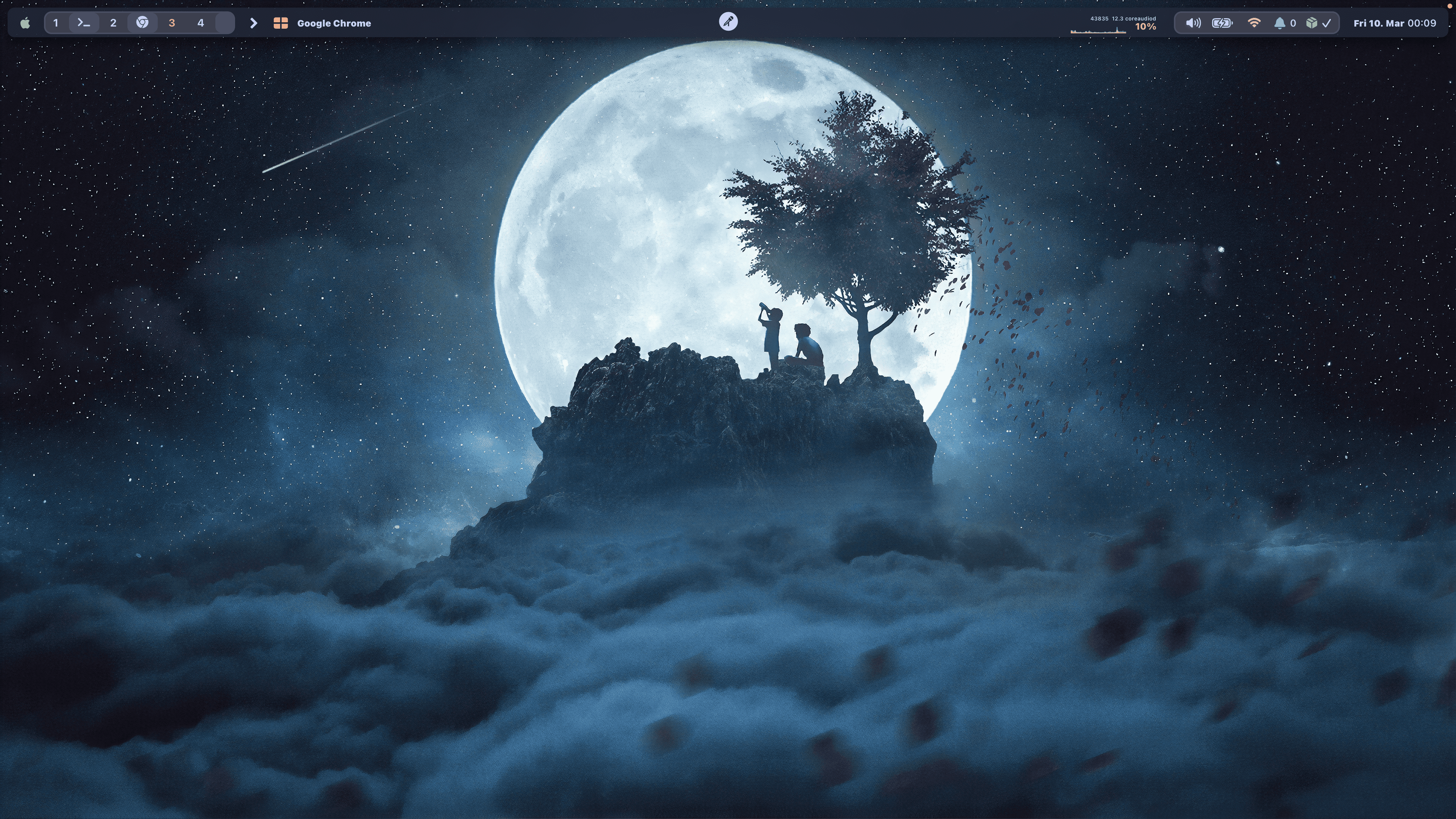Screen dimensions: 1456x819
Task: Switch to space 3
Action: point(172,23)
